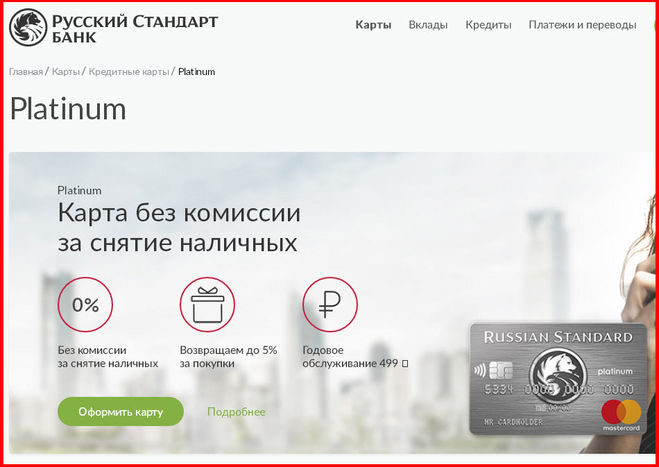Click the gift box circle icon
This screenshot has width=659, height=467.
click(x=208, y=305)
